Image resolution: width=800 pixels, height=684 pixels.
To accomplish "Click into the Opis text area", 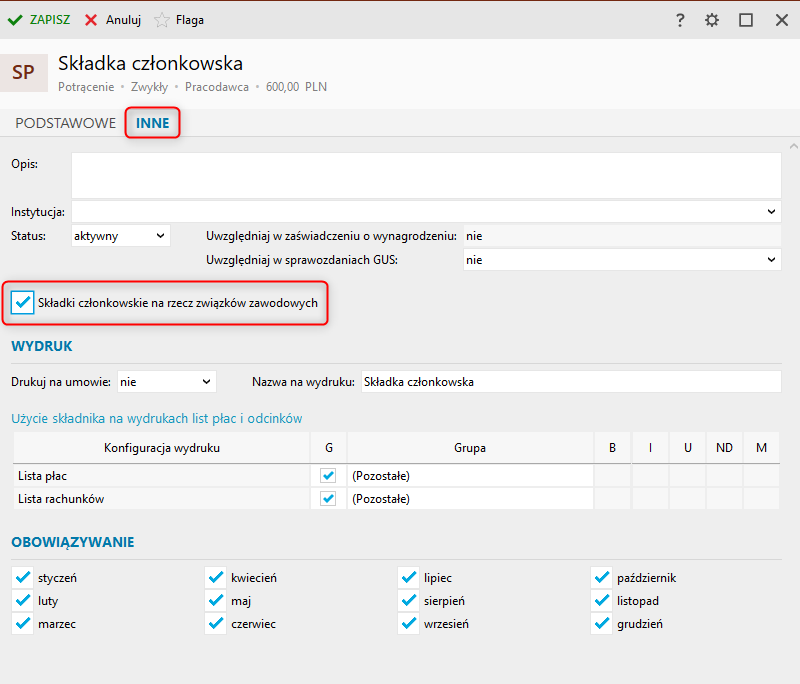I will coord(426,175).
